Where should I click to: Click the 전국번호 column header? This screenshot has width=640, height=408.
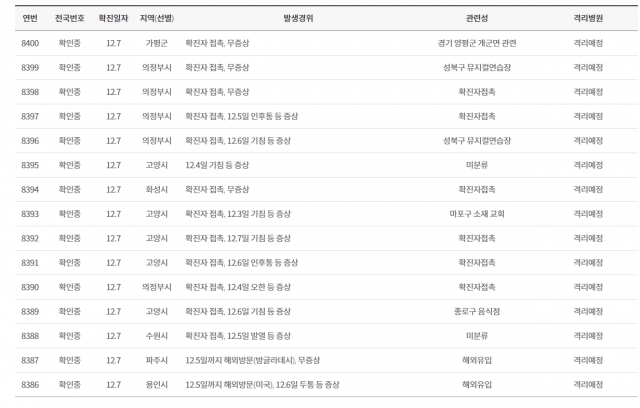coord(70,19)
